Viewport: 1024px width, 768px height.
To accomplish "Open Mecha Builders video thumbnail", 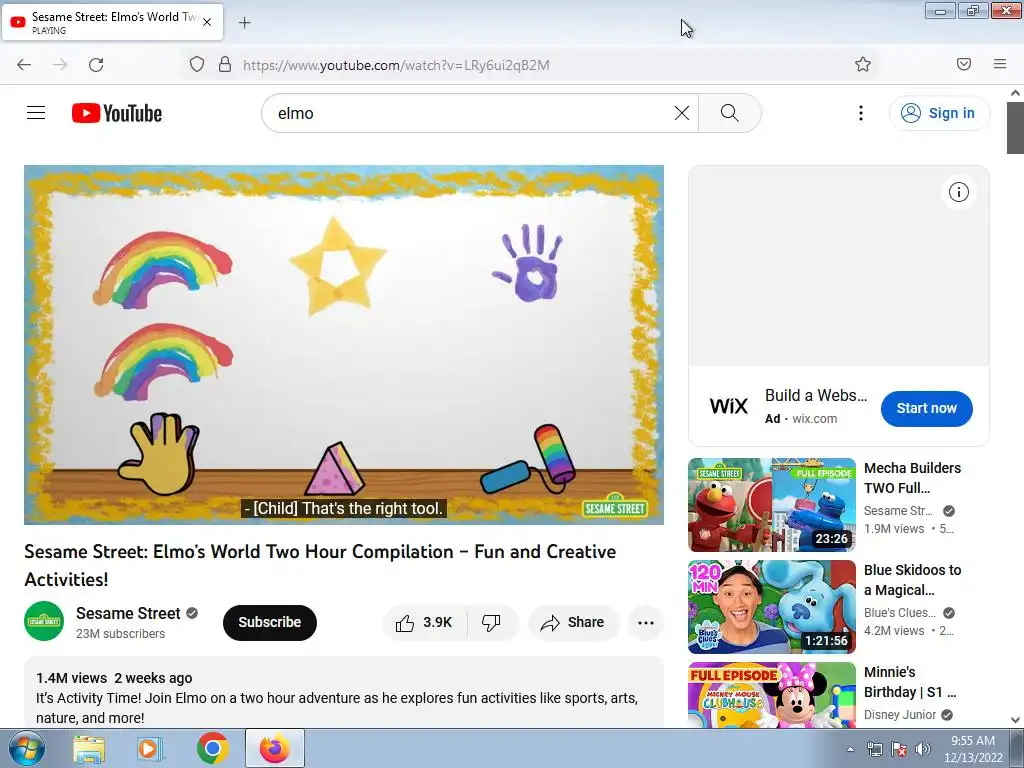I will tap(771, 505).
